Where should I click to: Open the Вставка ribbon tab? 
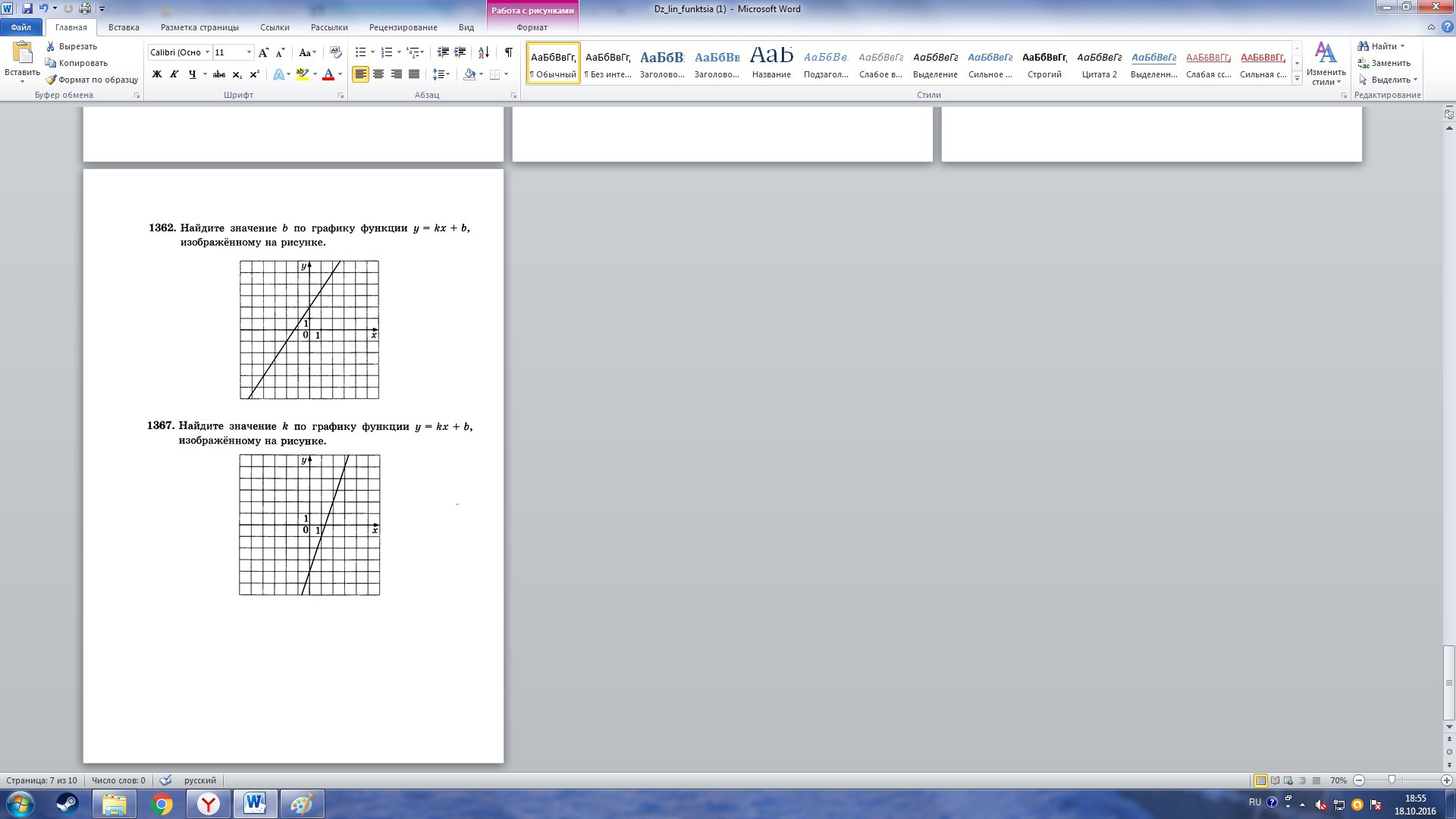click(x=124, y=27)
